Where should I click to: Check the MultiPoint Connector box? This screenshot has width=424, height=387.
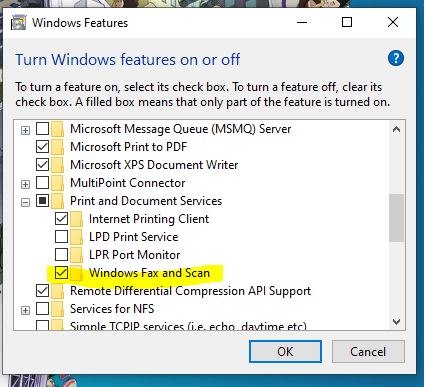point(42,182)
